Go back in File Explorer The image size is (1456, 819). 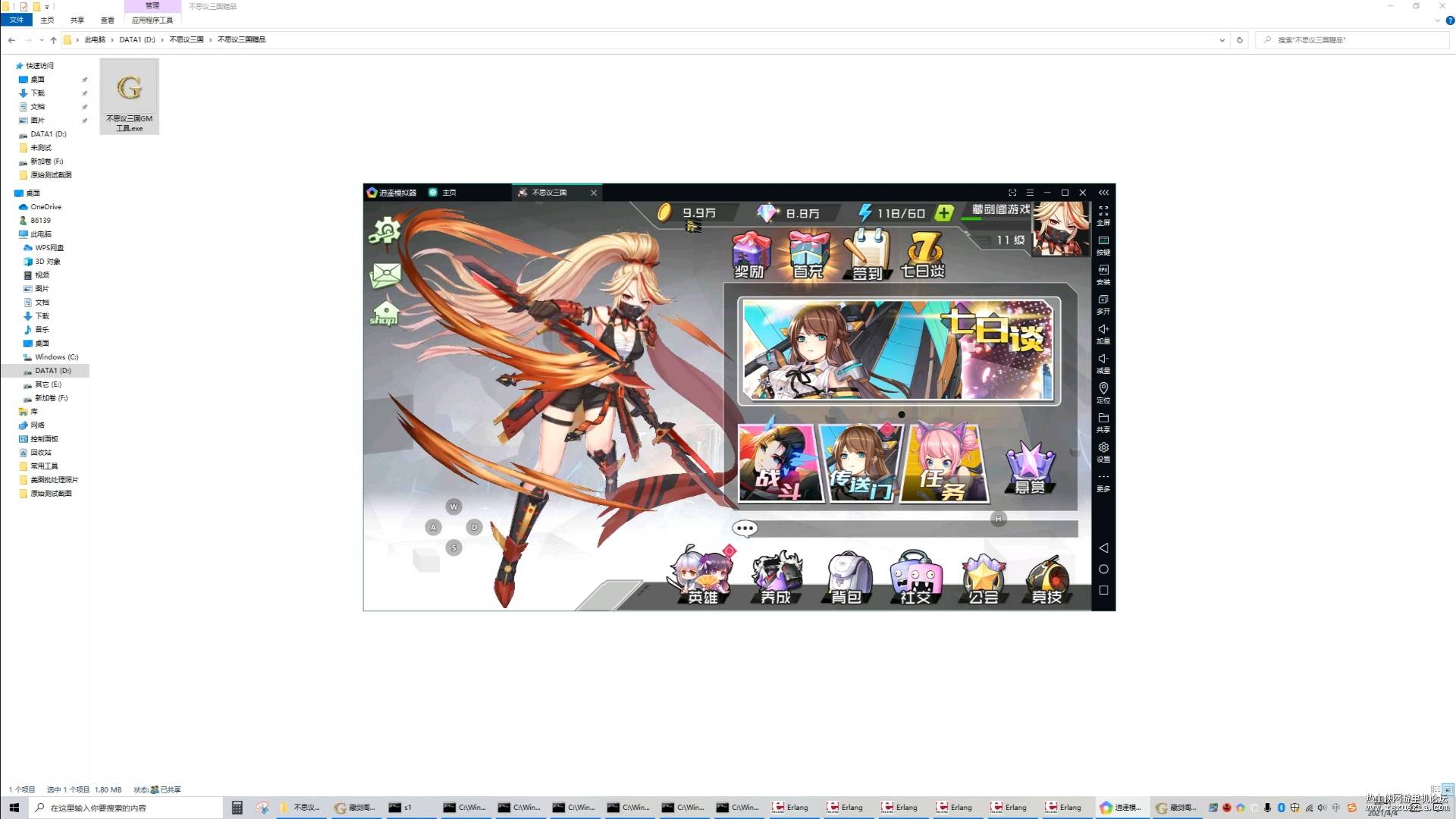coord(11,39)
